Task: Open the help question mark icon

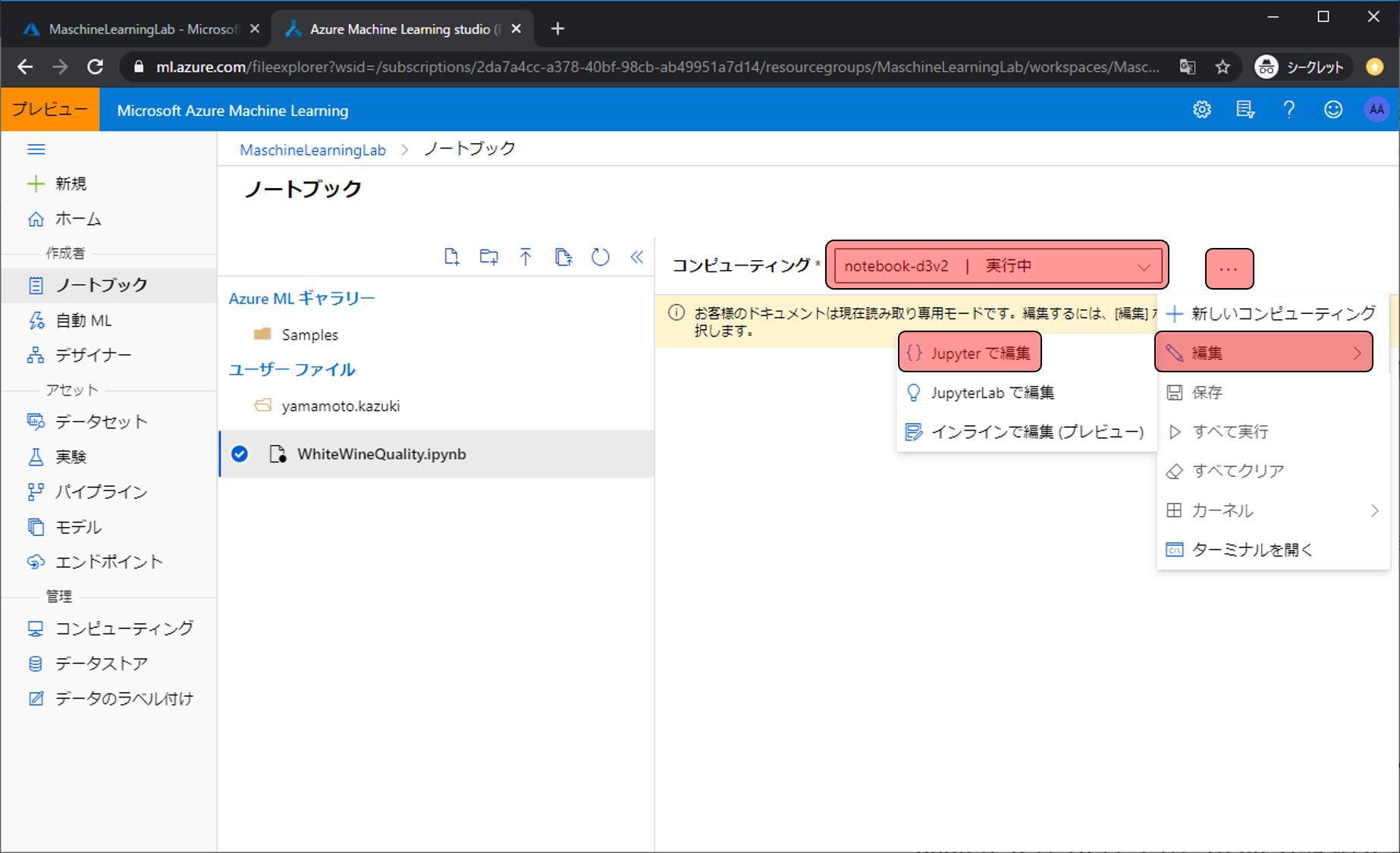Action: (1289, 110)
